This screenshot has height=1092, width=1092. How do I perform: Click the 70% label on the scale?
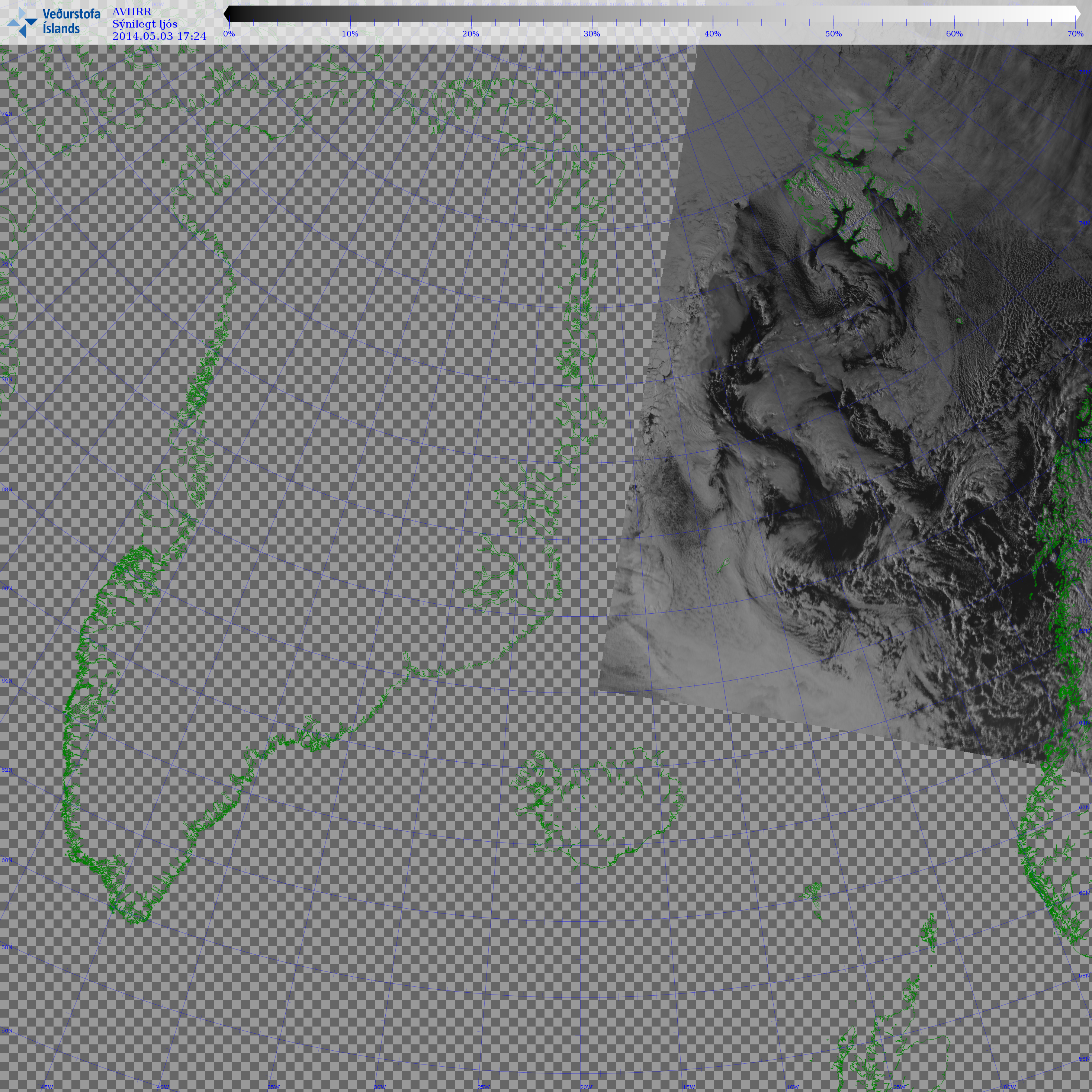pos(1075,34)
